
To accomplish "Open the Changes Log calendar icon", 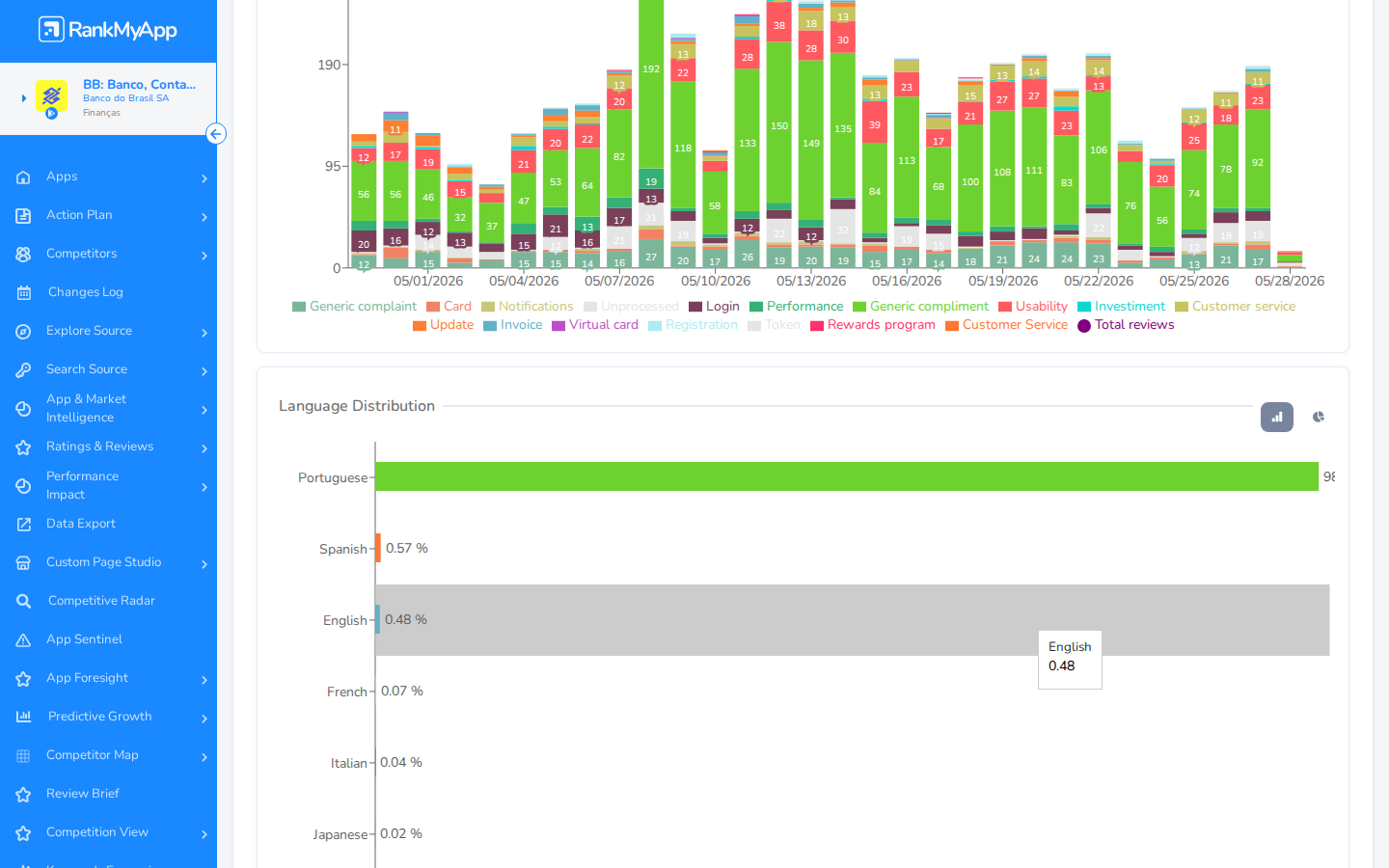I will tap(24, 292).
